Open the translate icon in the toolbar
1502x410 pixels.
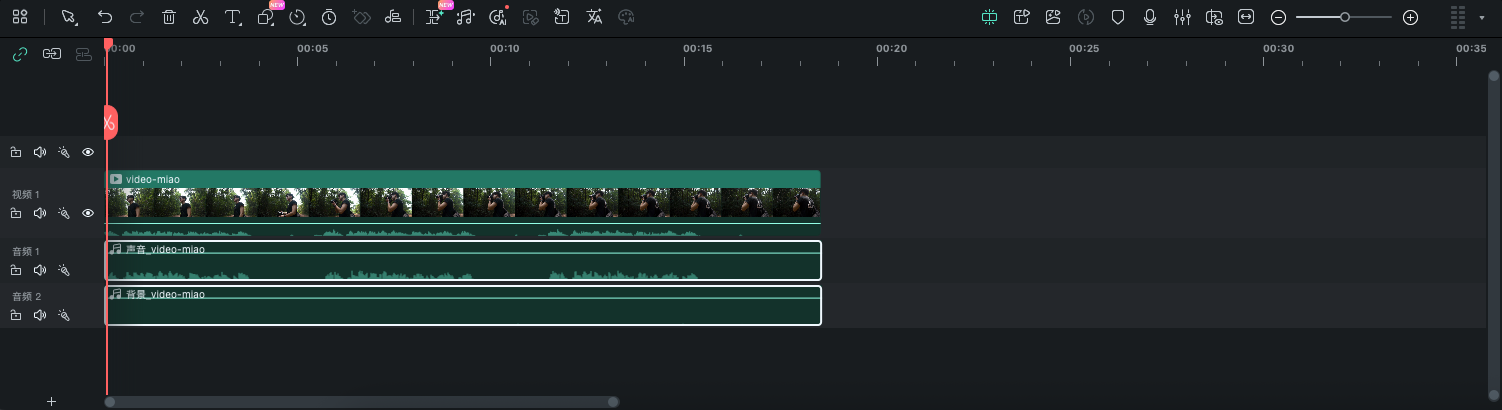(x=594, y=17)
